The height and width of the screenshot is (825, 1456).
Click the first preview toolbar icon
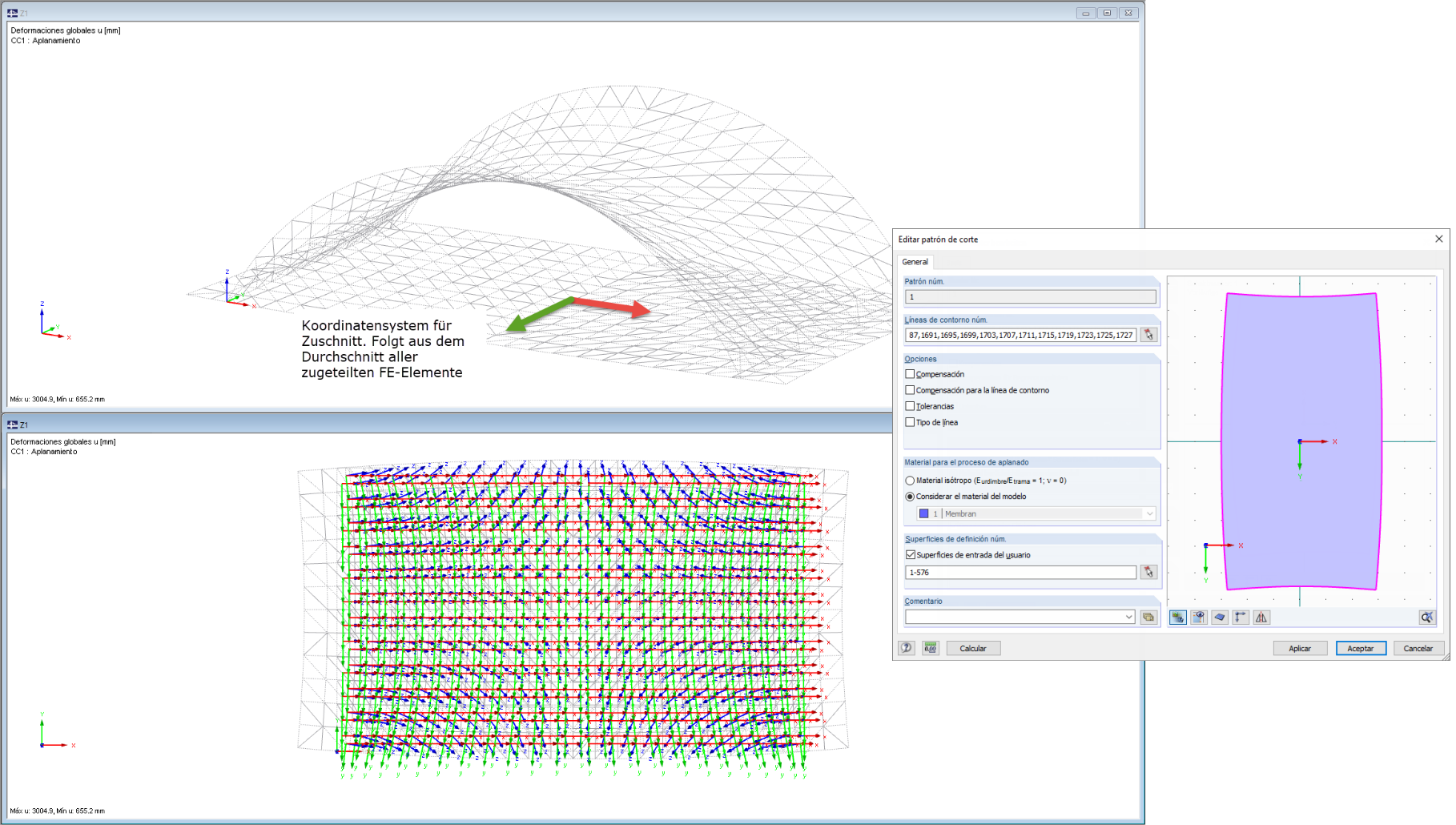pos(1177,617)
